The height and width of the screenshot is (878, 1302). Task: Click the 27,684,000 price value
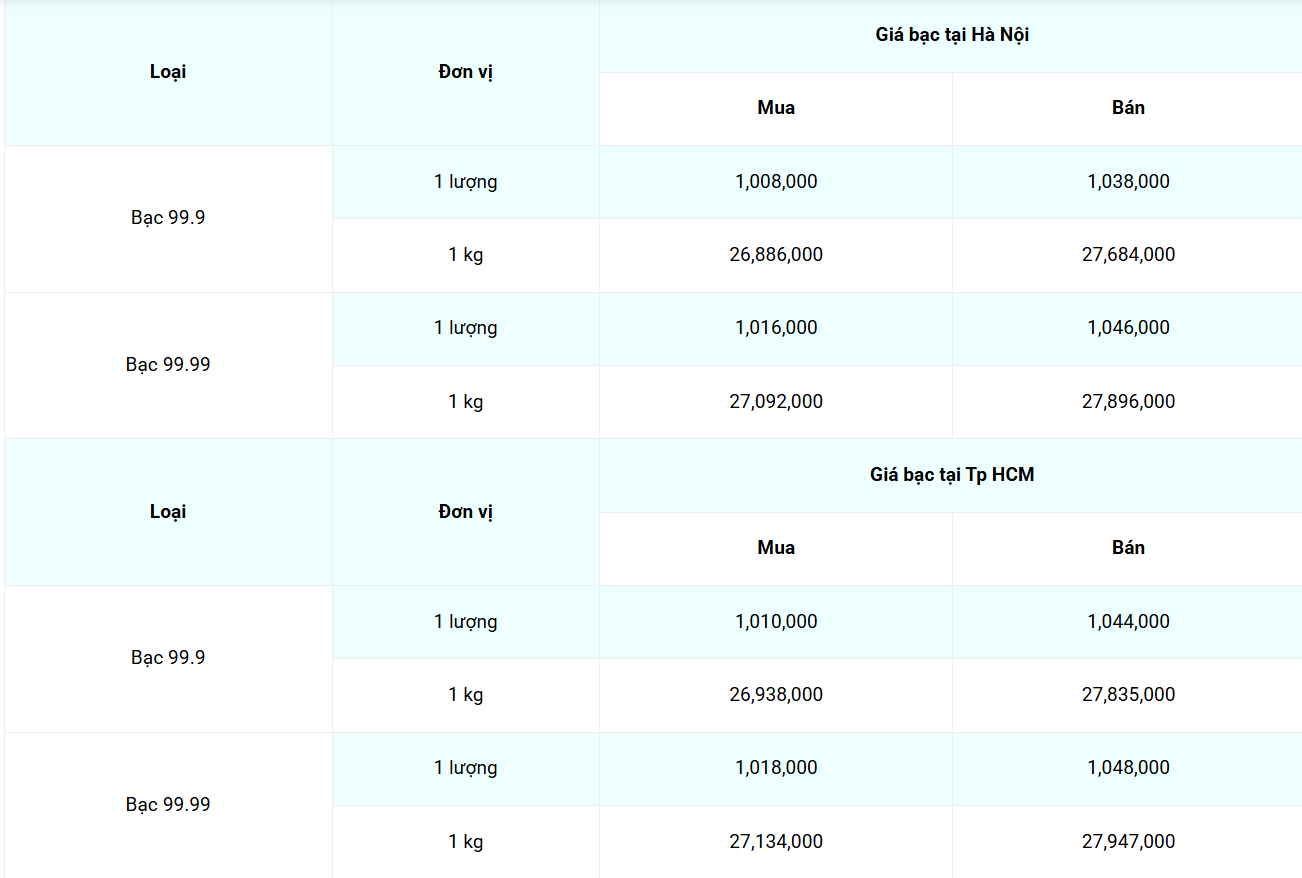(1128, 255)
